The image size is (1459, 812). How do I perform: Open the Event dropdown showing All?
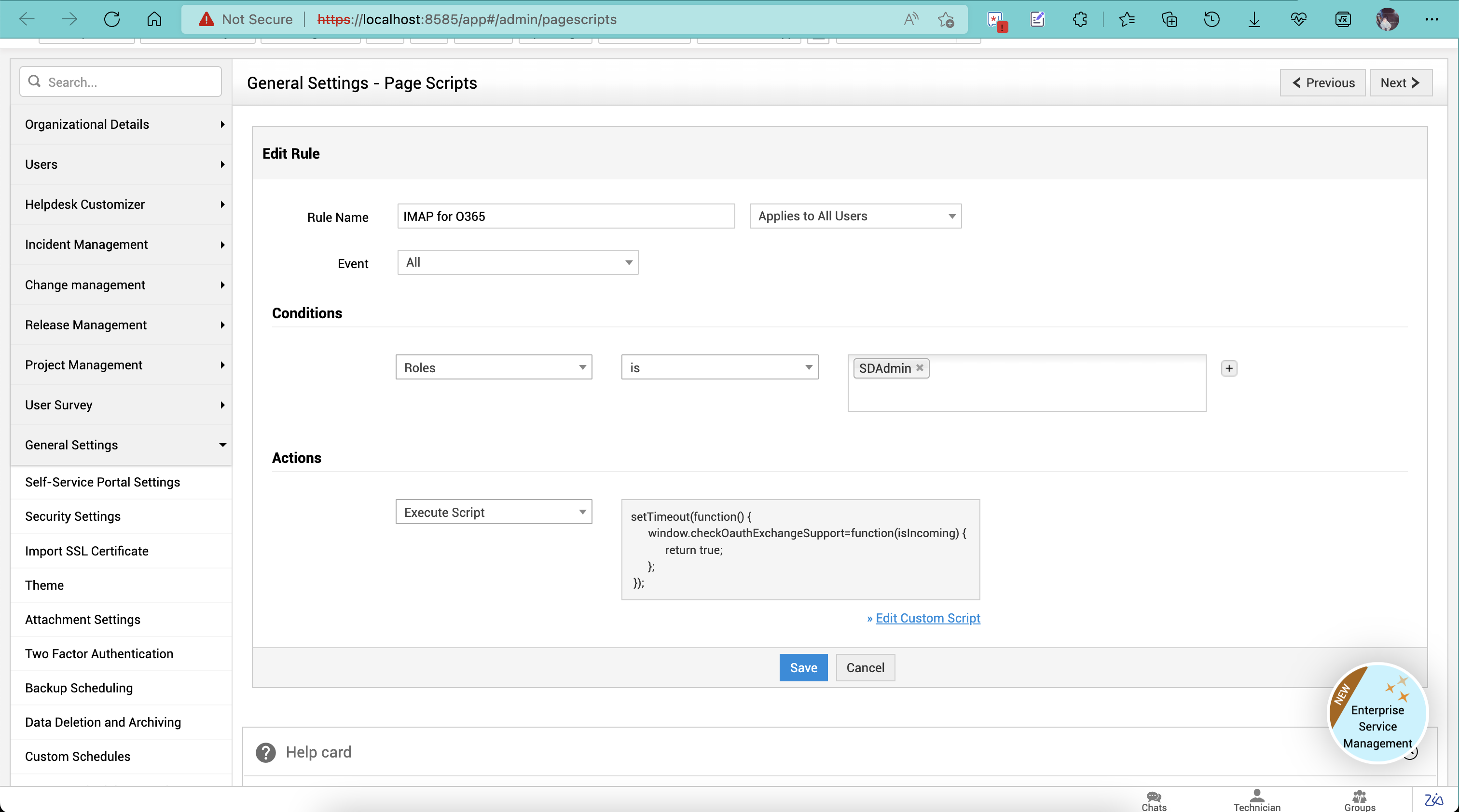(518, 263)
